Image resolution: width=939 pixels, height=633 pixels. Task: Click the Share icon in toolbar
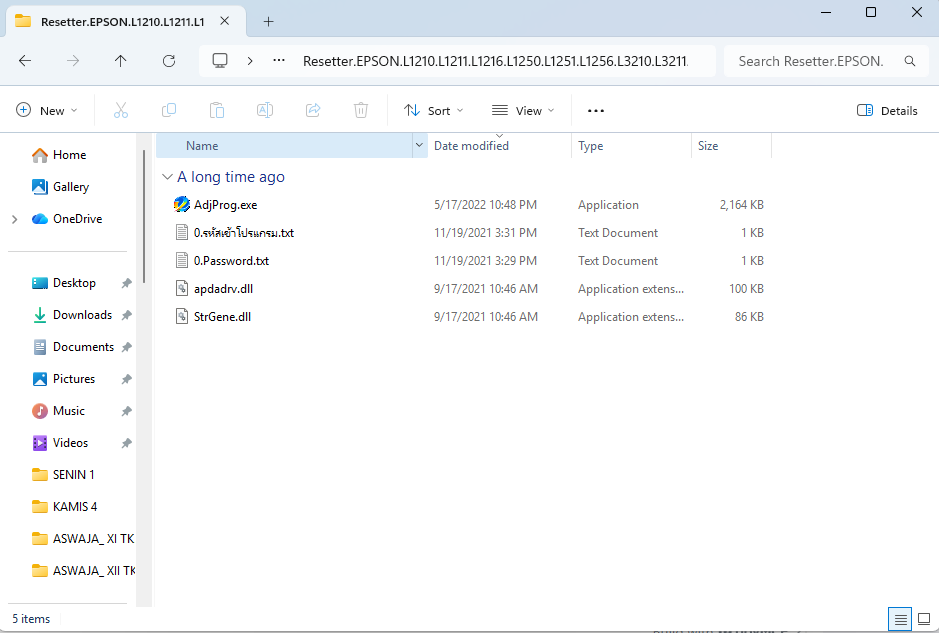tap(313, 111)
